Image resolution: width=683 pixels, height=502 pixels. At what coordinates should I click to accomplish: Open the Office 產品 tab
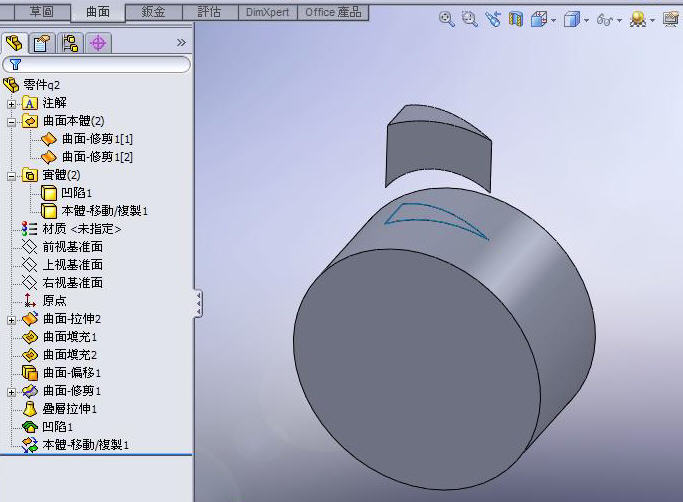coord(333,12)
